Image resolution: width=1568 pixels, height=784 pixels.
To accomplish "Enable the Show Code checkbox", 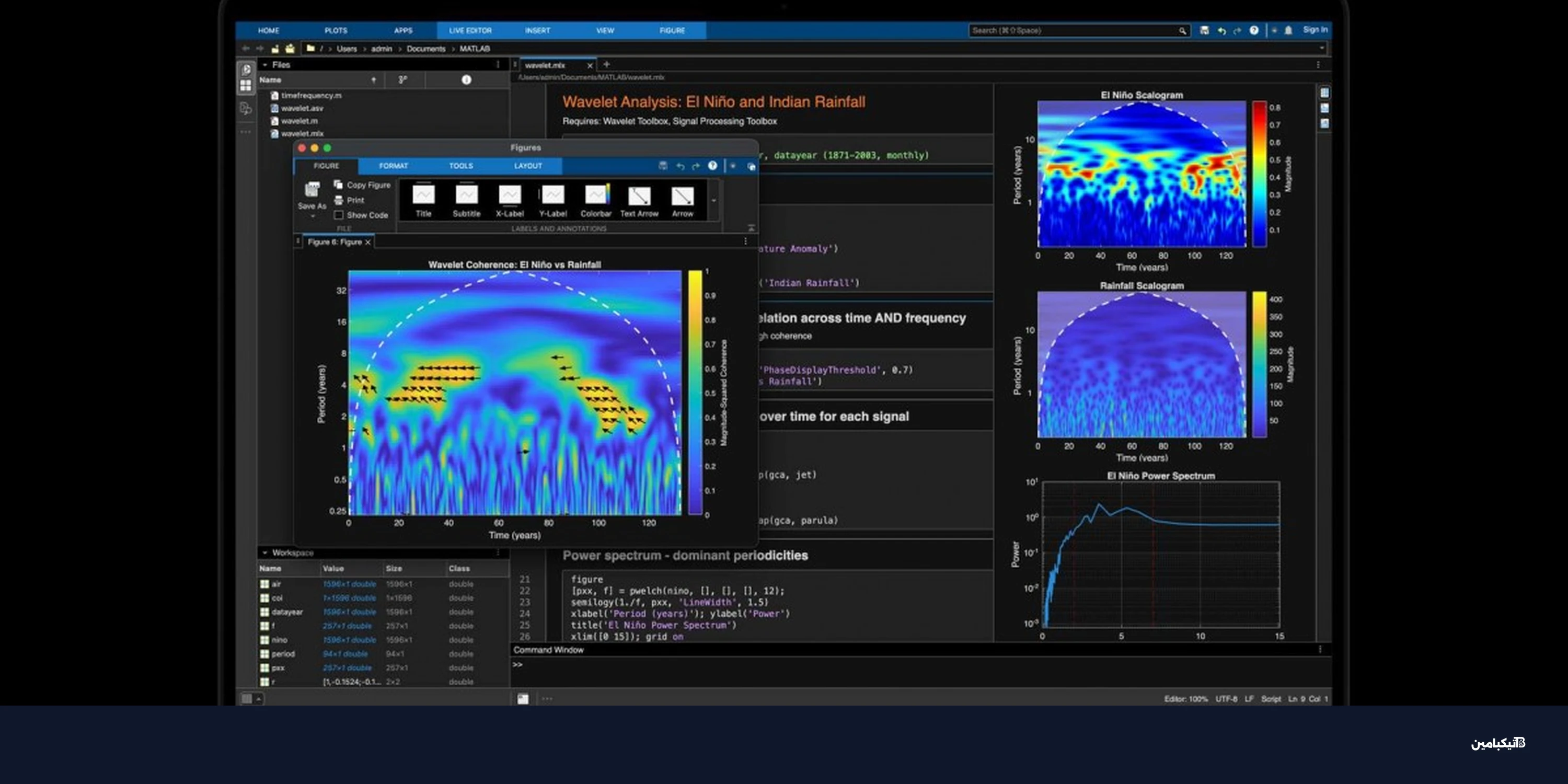I will (x=339, y=215).
